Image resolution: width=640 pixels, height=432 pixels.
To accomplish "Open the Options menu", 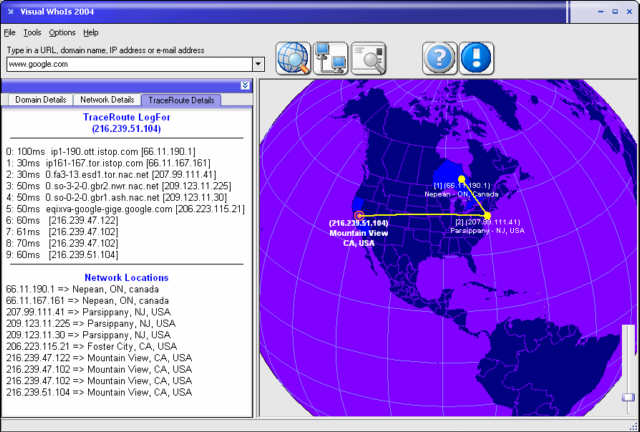I will pyautogui.click(x=62, y=33).
